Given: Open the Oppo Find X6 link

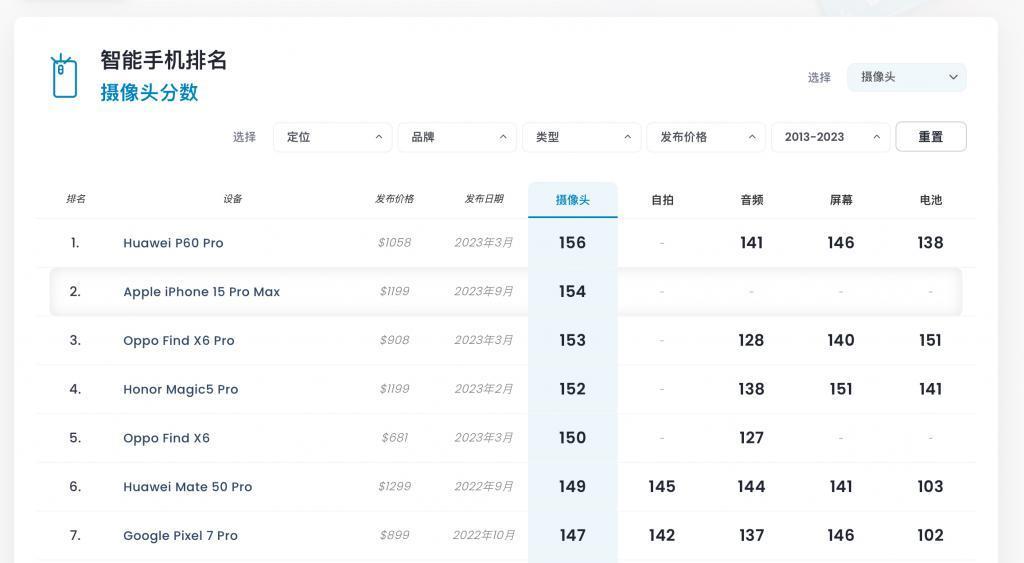Looking at the screenshot, I should (167, 438).
